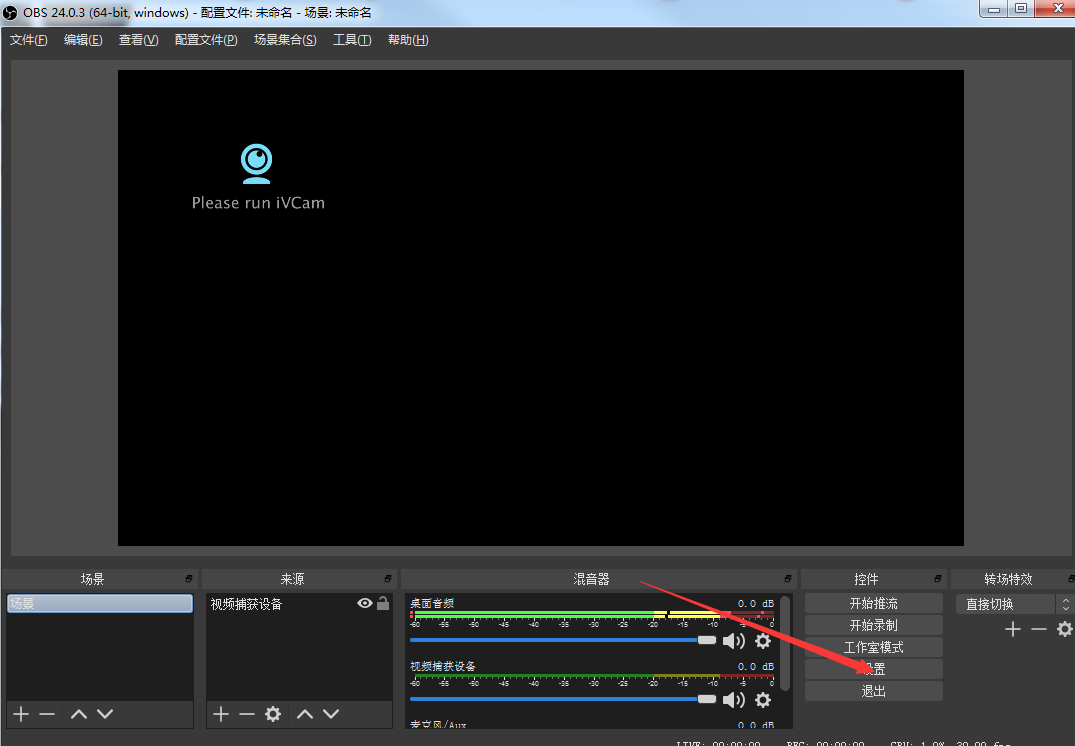Image resolution: width=1075 pixels, height=746 pixels.
Task: Click the 桌面音频 channel label
Action: (432, 603)
